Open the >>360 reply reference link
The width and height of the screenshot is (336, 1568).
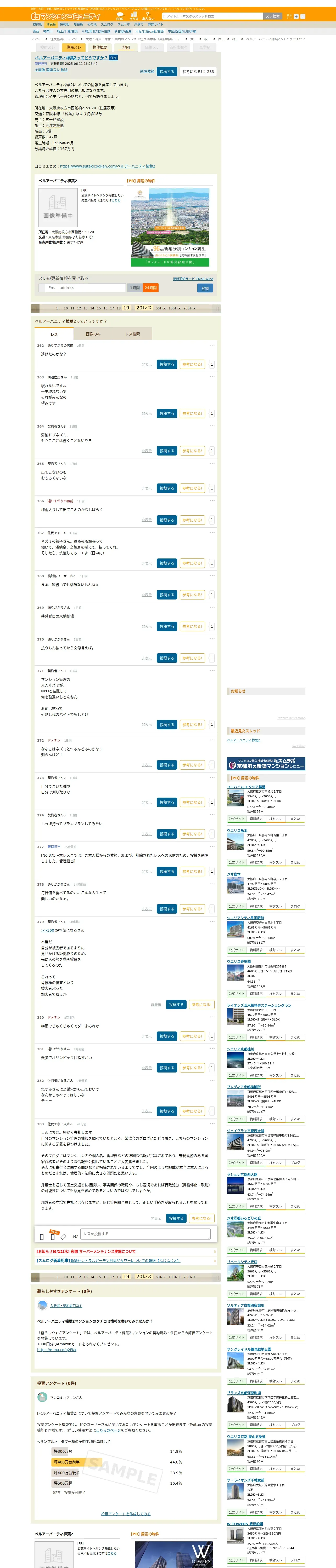coord(48,931)
